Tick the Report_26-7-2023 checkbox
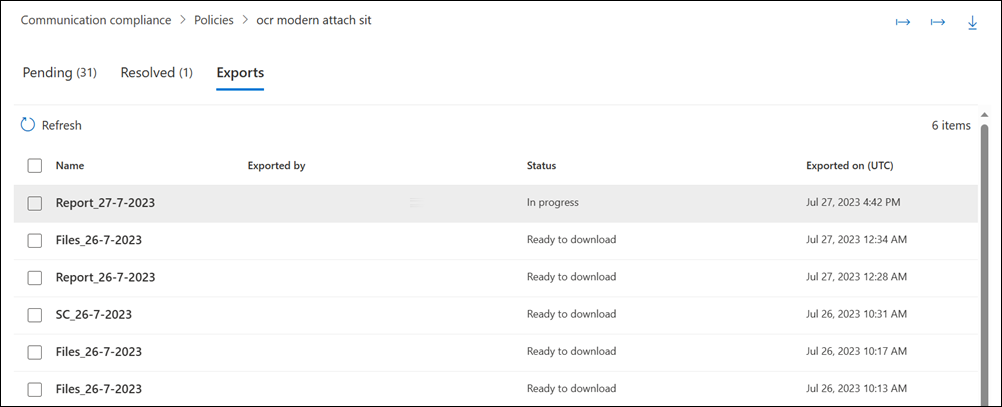The height and width of the screenshot is (407, 1002). point(35,277)
